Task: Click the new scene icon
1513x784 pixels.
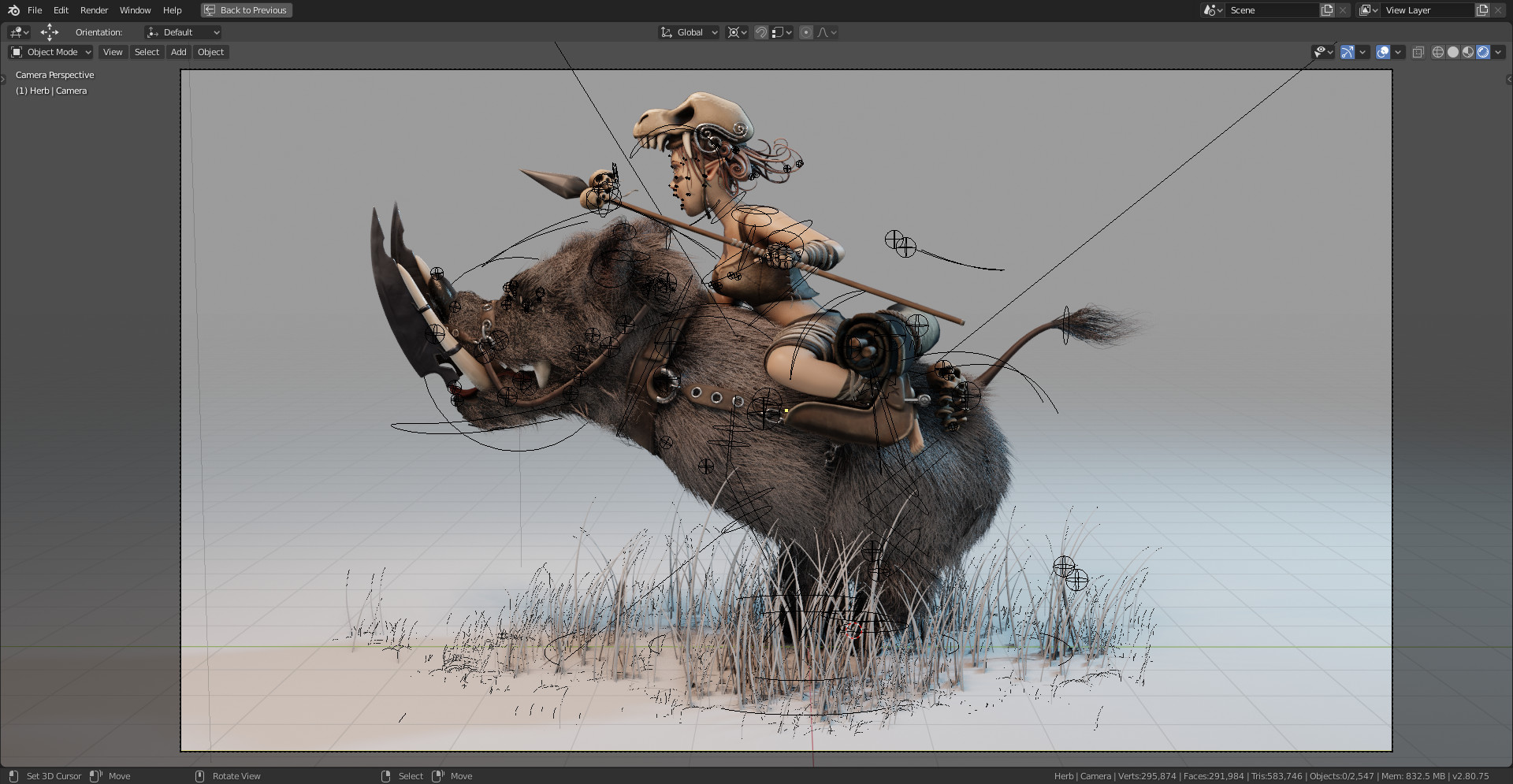Action: [1327, 10]
